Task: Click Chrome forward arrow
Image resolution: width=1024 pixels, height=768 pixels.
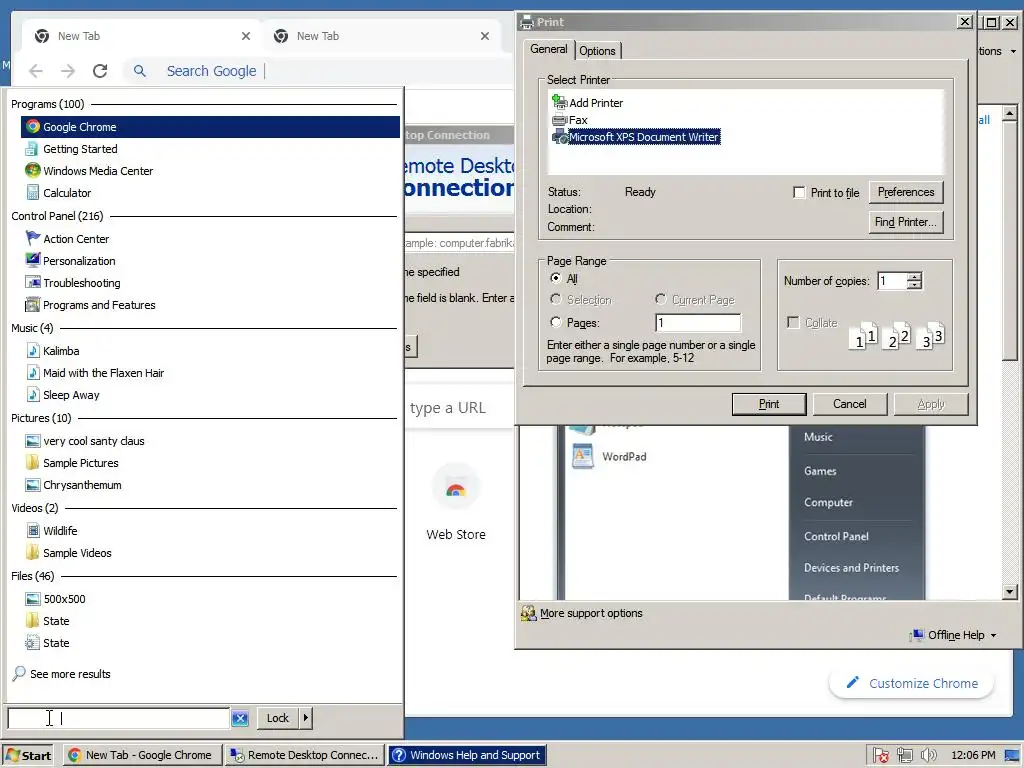Action: [68, 71]
